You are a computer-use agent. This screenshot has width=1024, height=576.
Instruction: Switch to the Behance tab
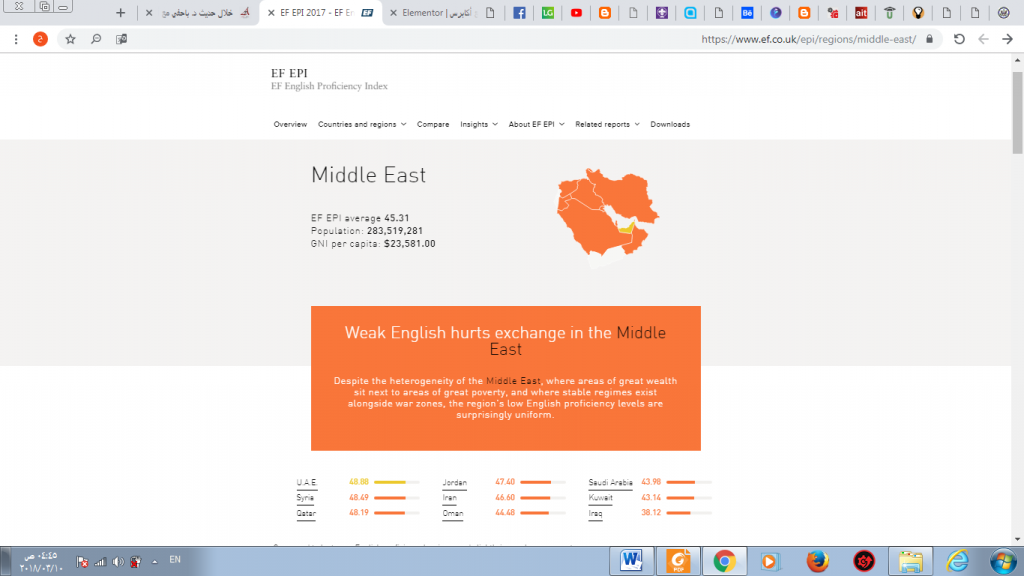pyautogui.click(x=747, y=12)
